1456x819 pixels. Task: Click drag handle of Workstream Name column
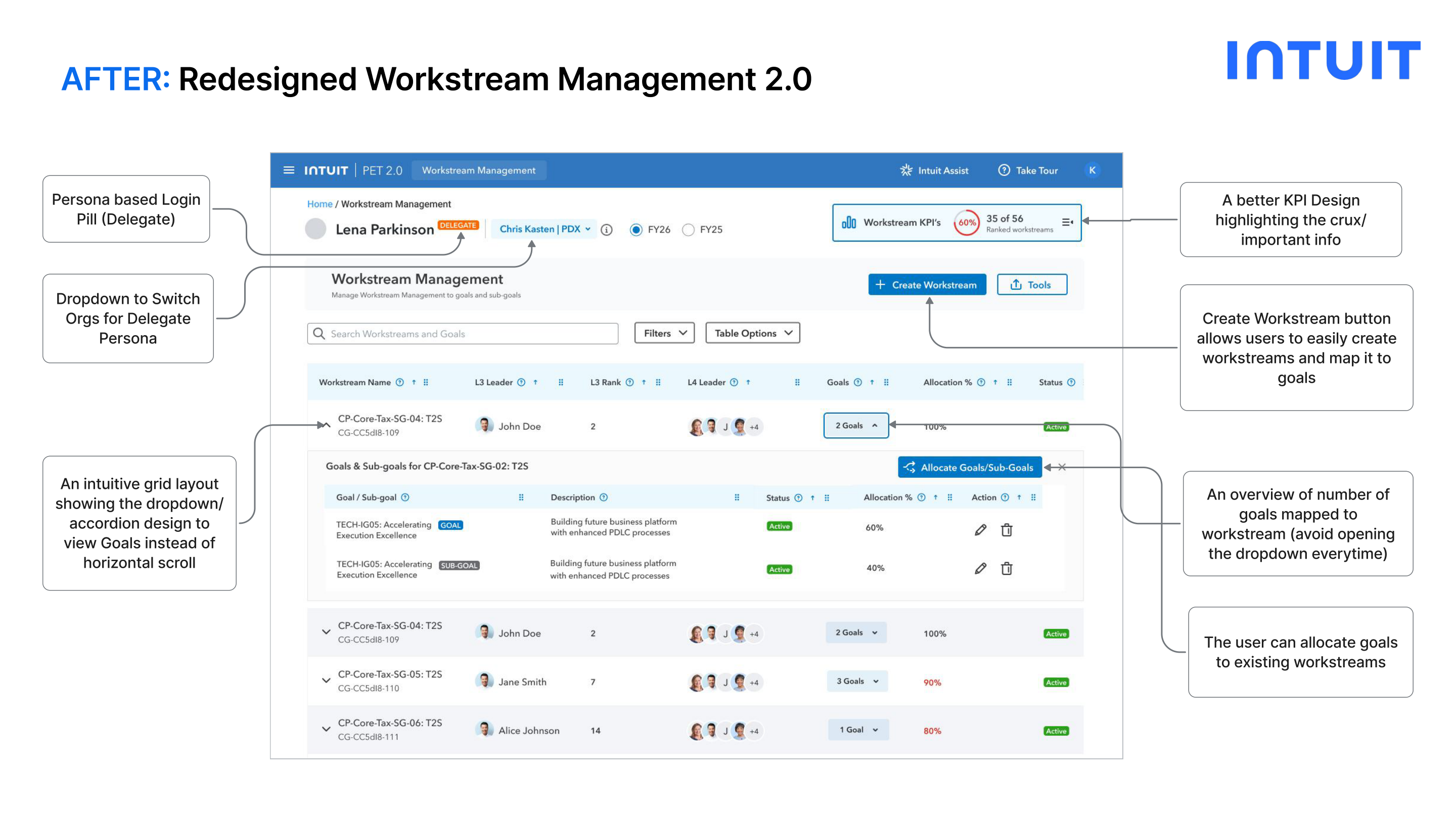[x=426, y=382]
